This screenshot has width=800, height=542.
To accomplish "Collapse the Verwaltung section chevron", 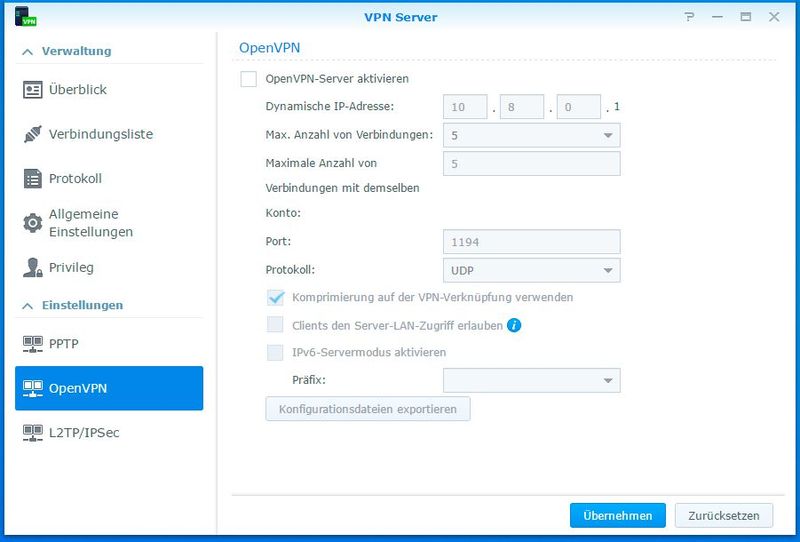I will (28, 52).
